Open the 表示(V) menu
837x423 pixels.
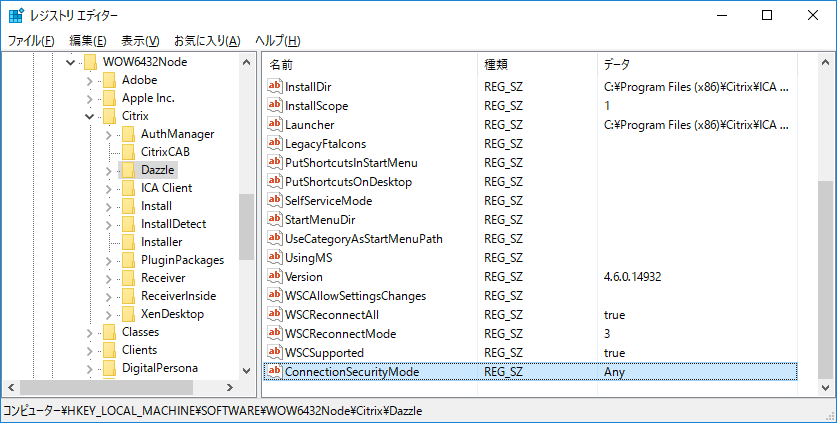(x=140, y=41)
